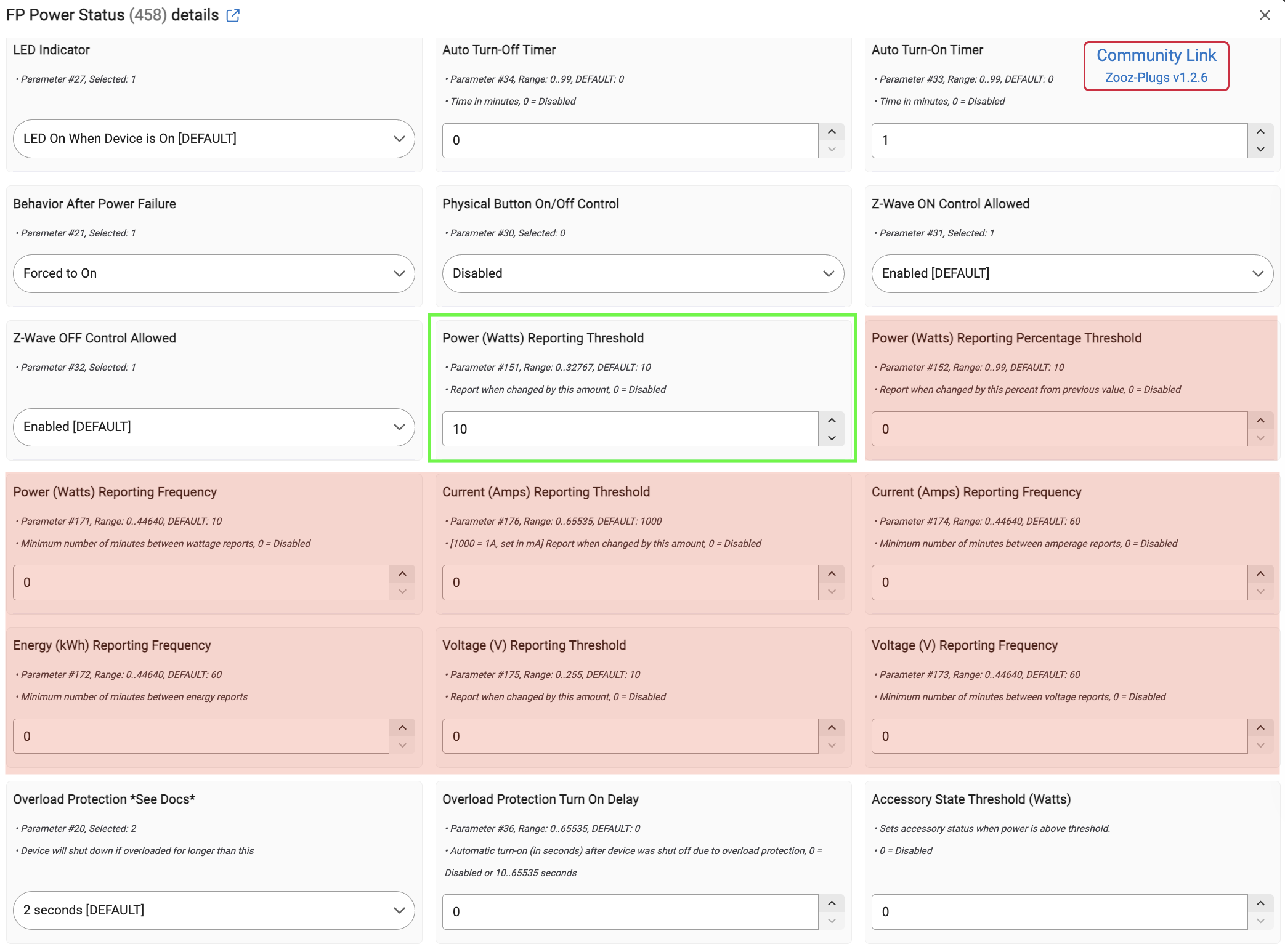Image resolution: width=1285 pixels, height=952 pixels.
Task: Expand Behavior After Power Failure dropdown
Action: (214, 273)
